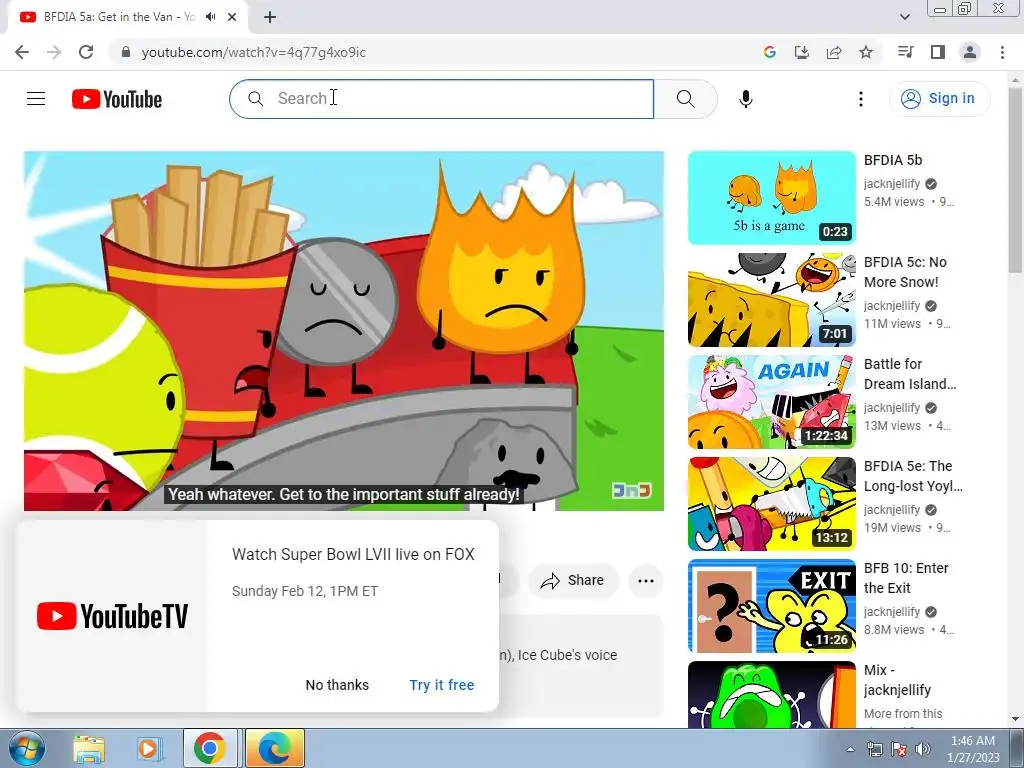Click the network tray icon
This screenshot has width=1024, height=768.
[x=874, y=749]
